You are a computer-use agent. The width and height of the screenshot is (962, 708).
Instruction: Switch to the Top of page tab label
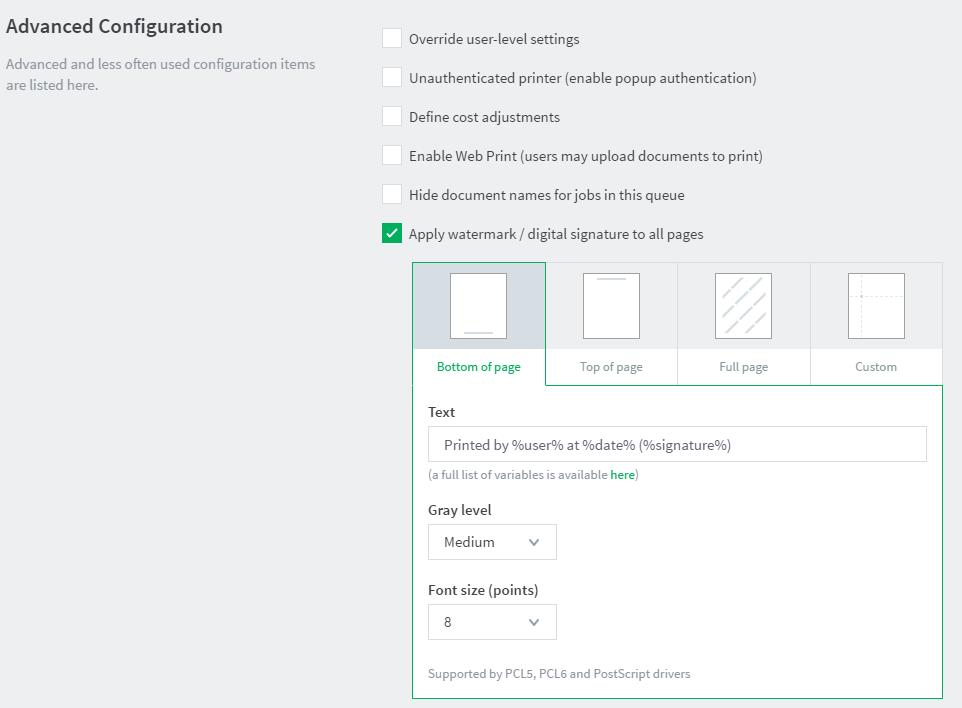tap(611, 367)
